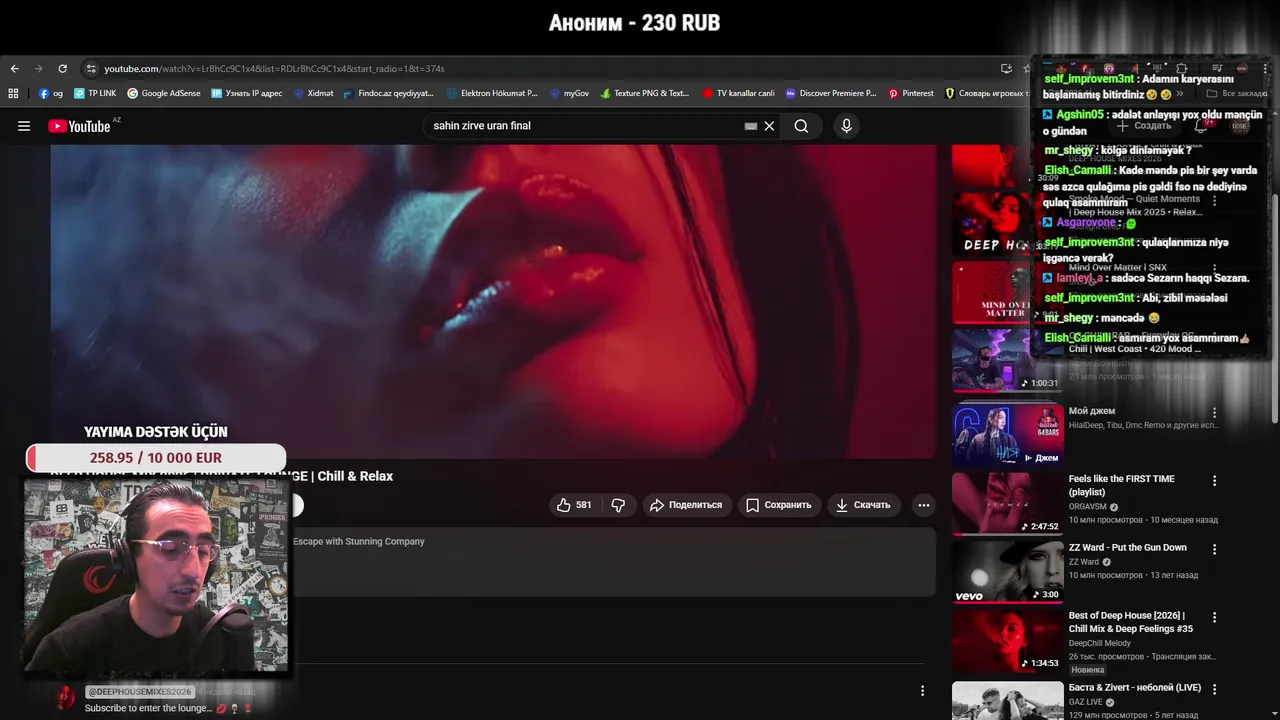This screenshot has width=1280, height=720.
Task: Open myGov bookmark
Action: (569, 93)
